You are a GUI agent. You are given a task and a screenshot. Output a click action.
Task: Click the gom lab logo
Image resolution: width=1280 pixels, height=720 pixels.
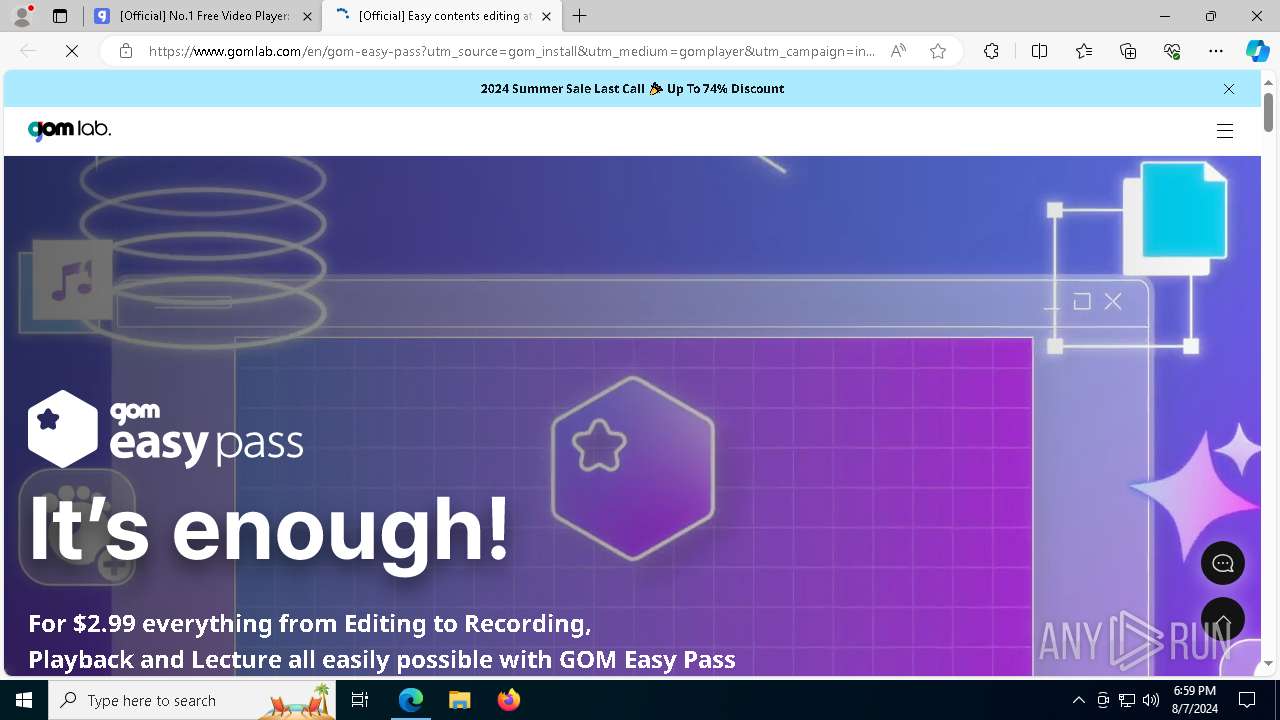point(69,130)
